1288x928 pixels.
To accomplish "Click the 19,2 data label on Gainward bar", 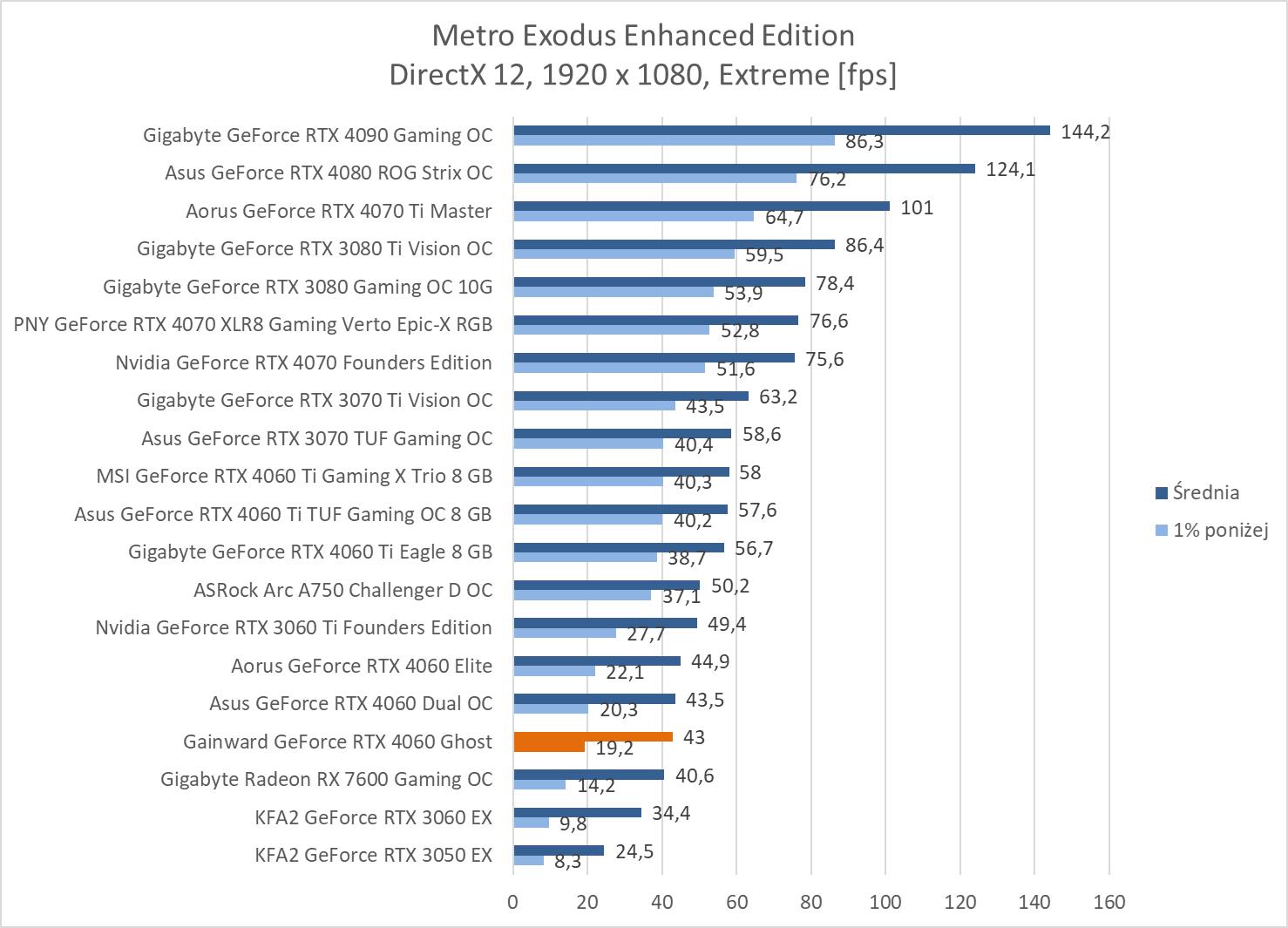I will [614, 748].
